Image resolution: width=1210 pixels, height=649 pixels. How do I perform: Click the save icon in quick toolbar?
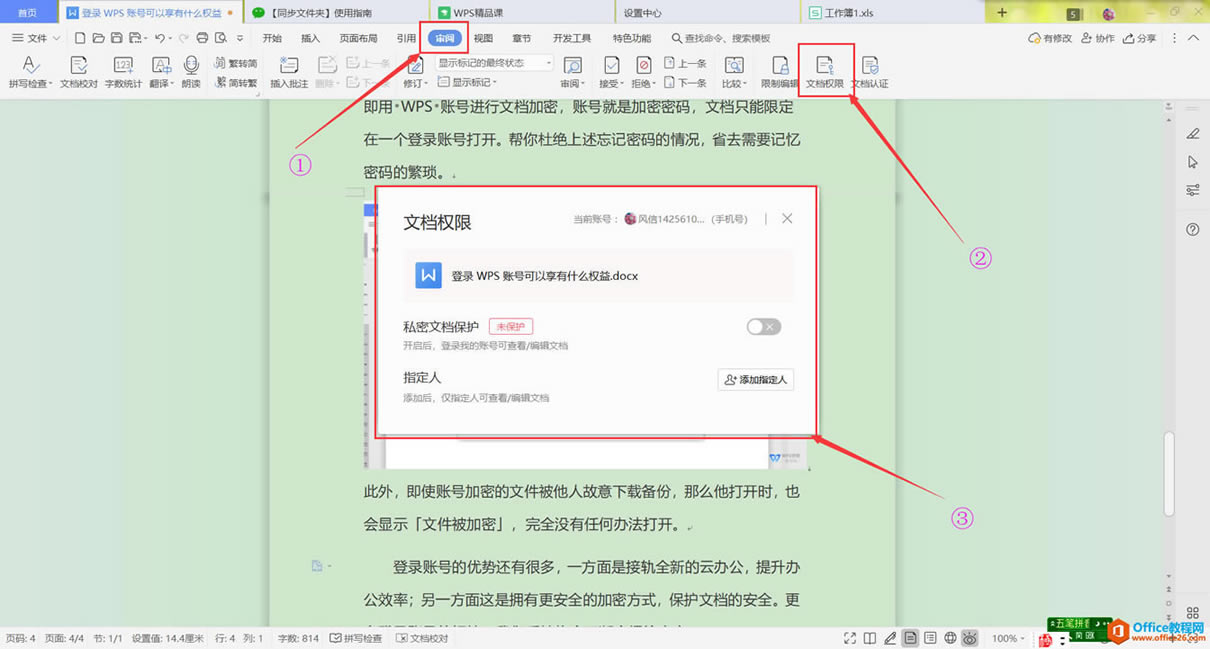tap(117, 38)
